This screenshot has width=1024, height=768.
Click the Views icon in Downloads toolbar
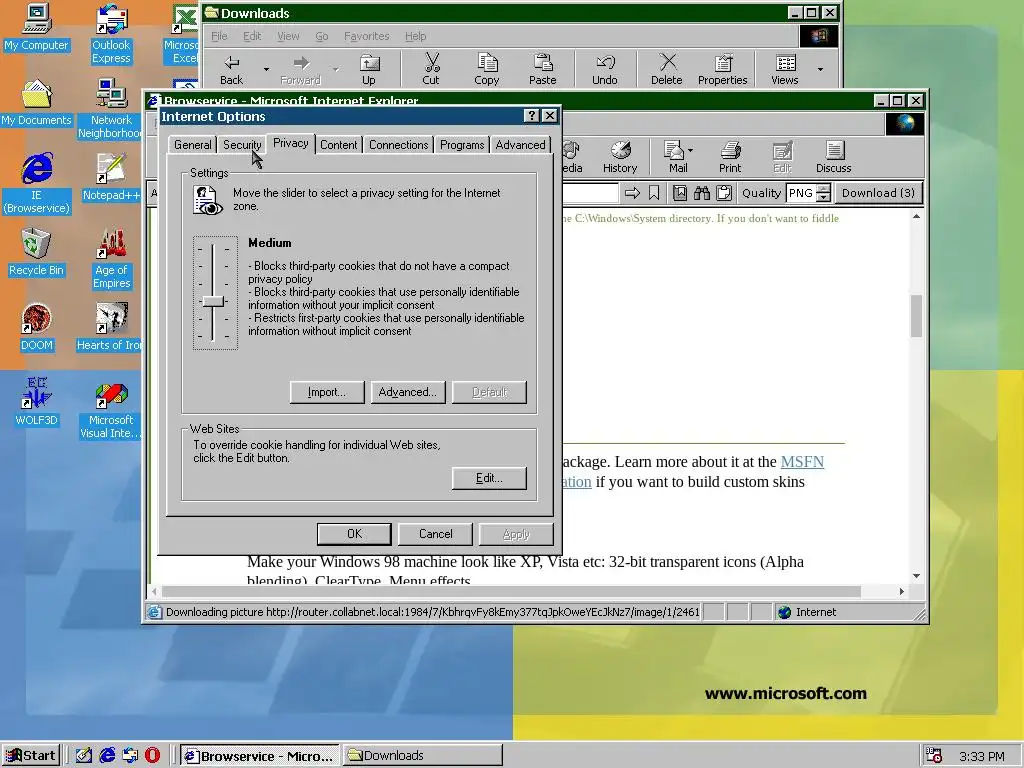(785, 70)
